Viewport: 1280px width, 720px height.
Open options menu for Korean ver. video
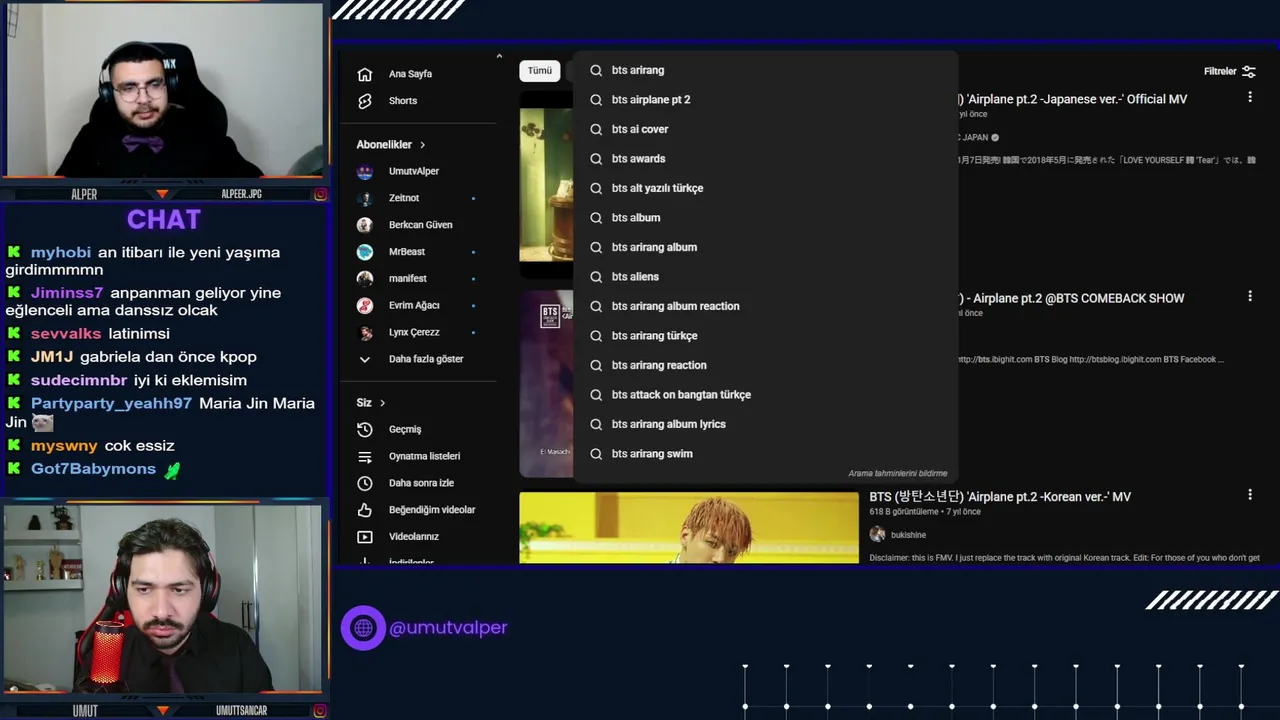pyautogui.click(x=1249, y=494)
